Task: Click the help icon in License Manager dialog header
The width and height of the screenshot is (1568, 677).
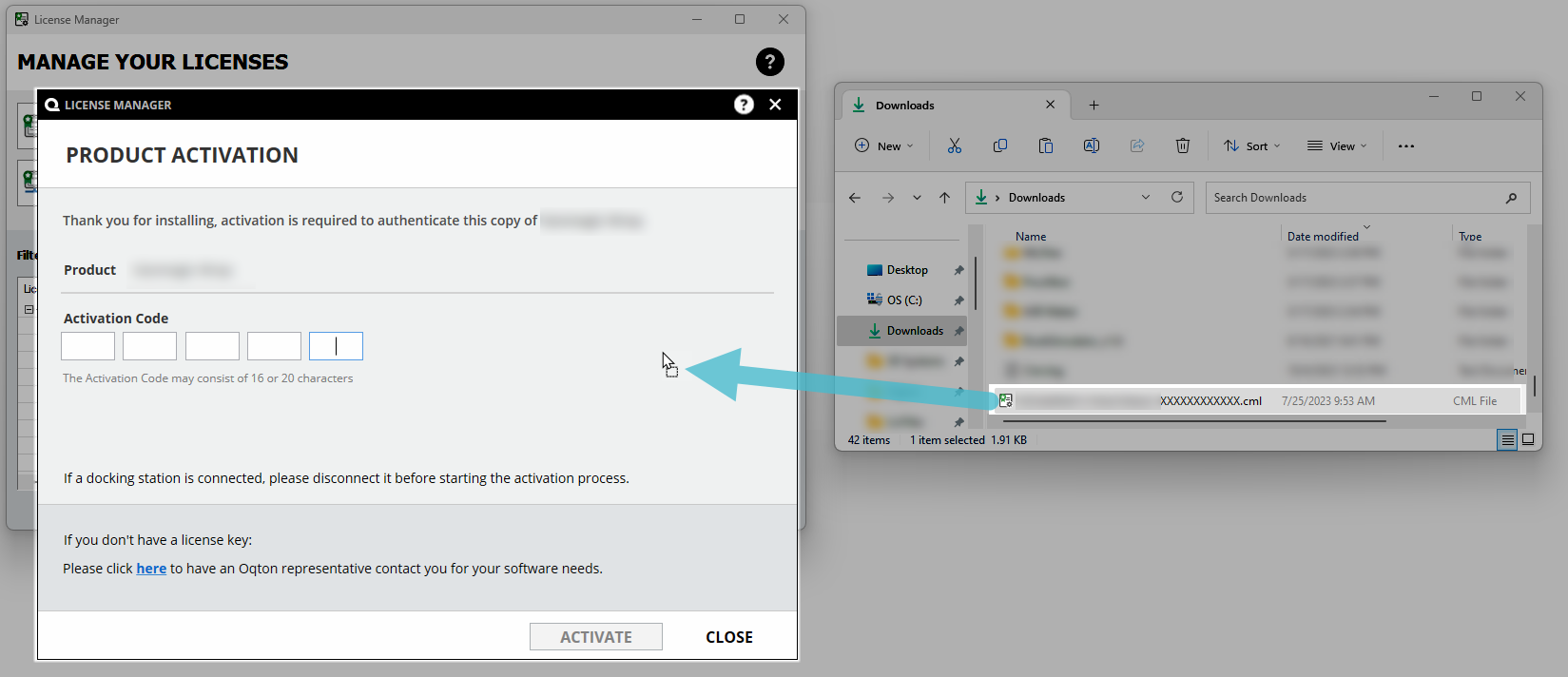Action: point(744,105)
